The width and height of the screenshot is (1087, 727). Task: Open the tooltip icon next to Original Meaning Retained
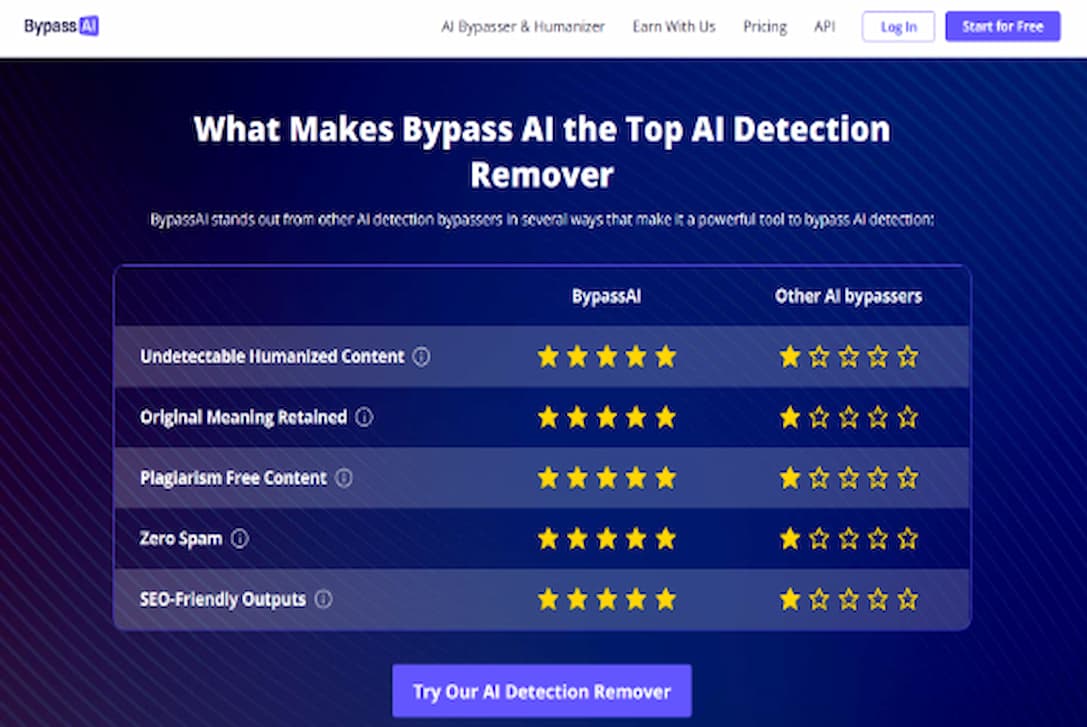(x=364, y=417)
